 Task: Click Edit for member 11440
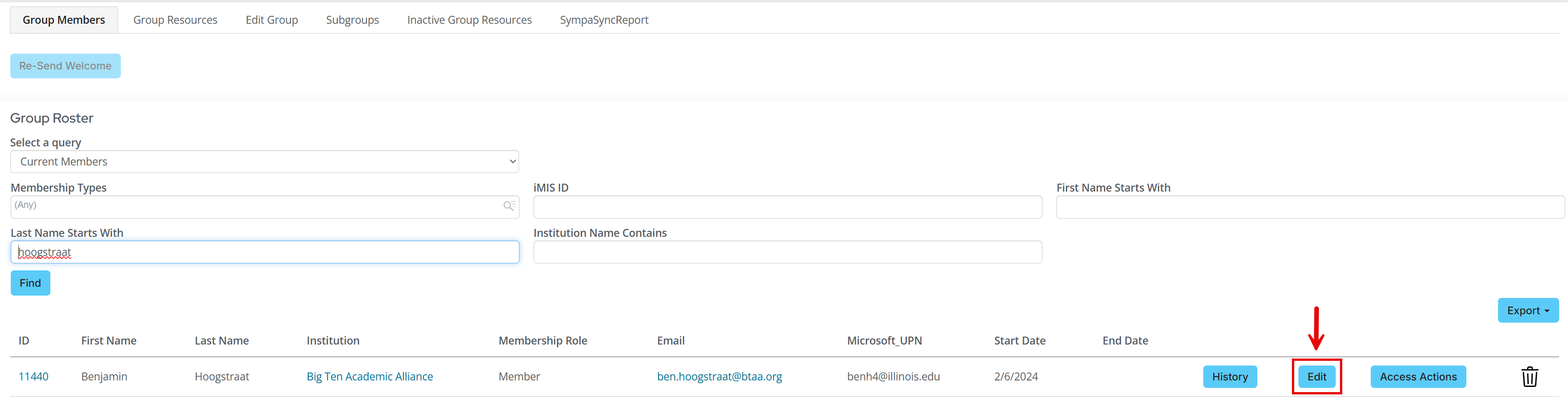click(x=1317, y=377)
